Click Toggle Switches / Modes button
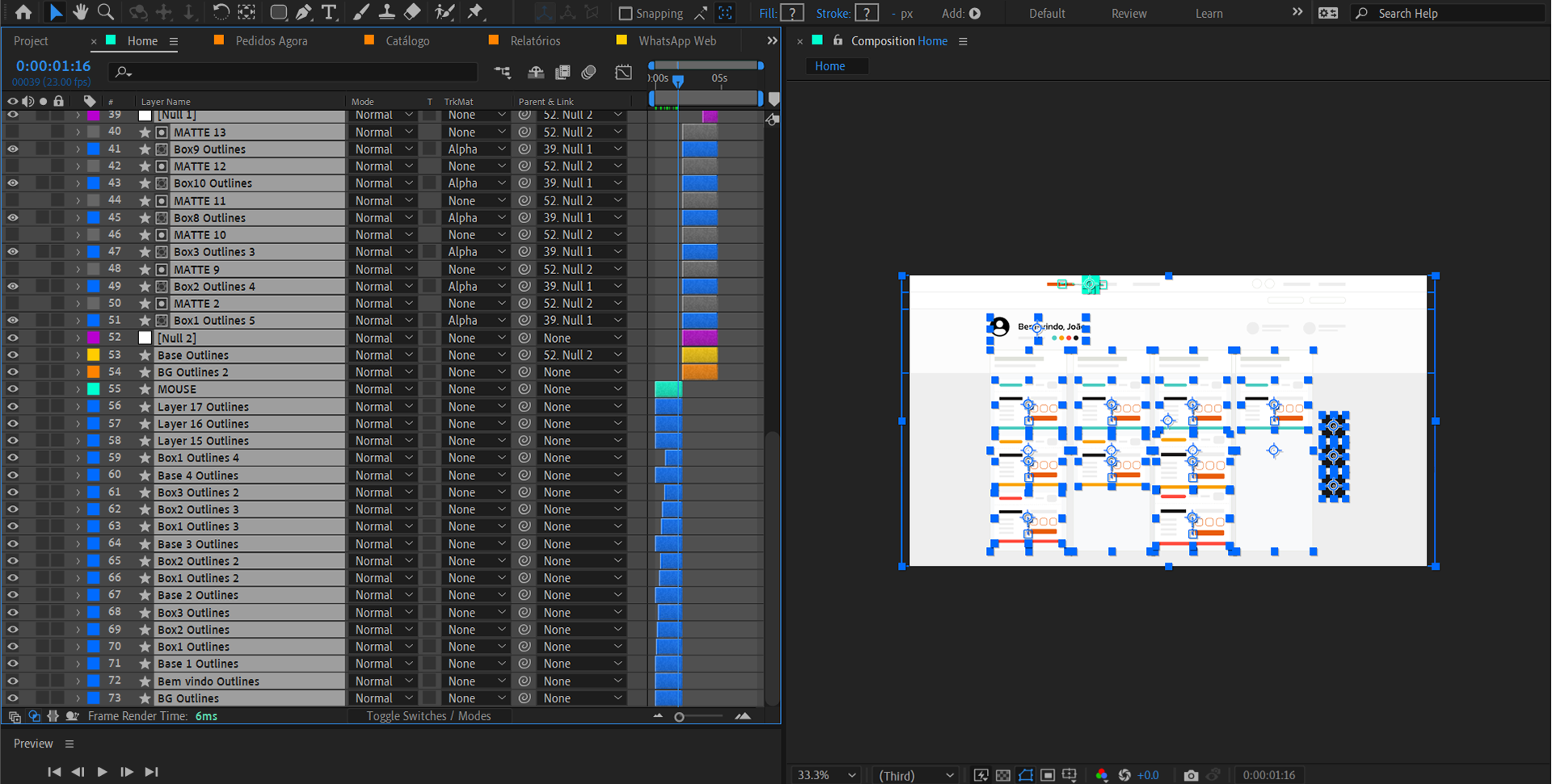The image size is (1552, 784). (x=428, y=716)
